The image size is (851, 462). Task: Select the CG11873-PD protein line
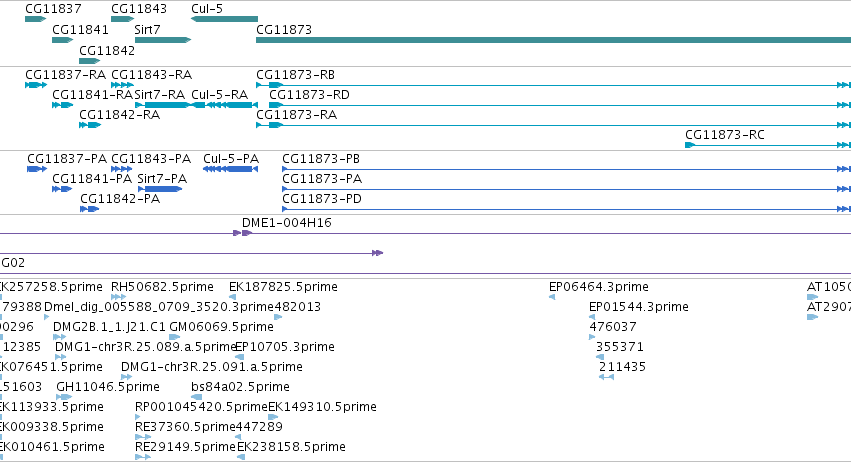tap(567, 209)
